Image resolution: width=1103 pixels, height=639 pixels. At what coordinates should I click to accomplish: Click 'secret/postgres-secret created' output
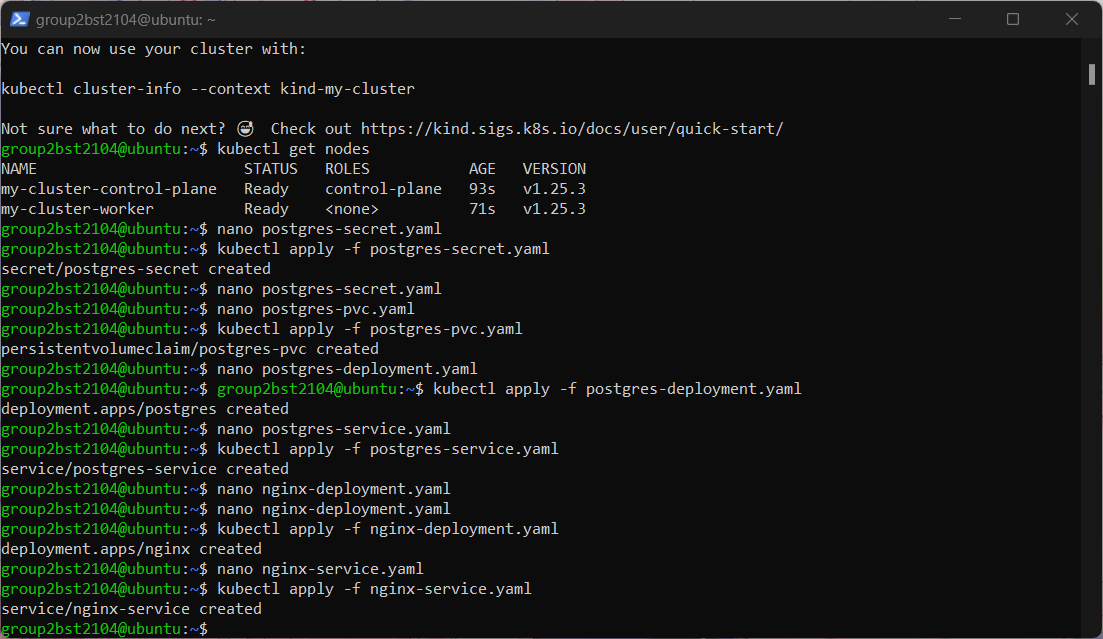[136, 269]
